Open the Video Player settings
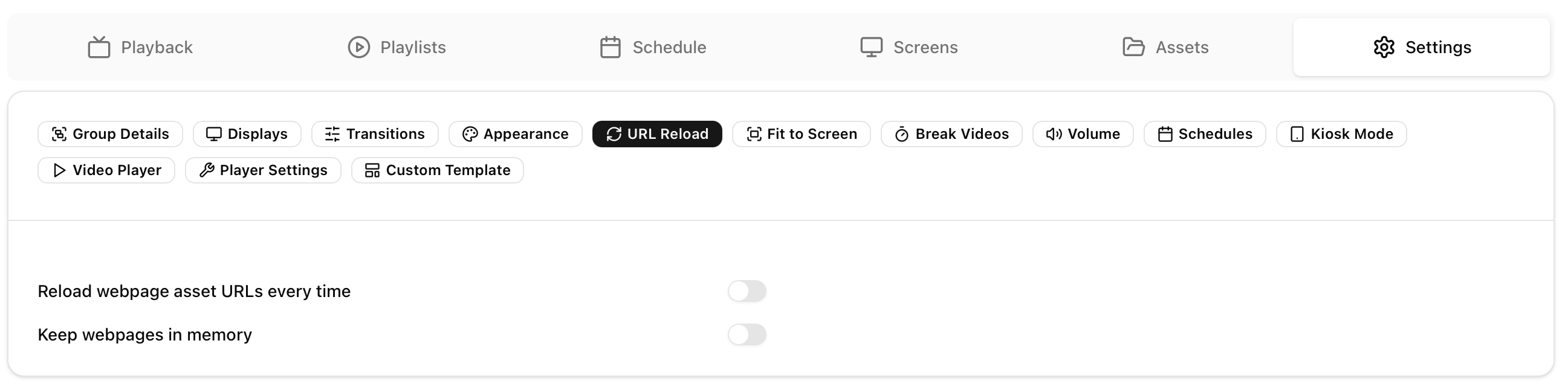Image resolution: width=1568 pixels, height=390 pixels. 106,171
